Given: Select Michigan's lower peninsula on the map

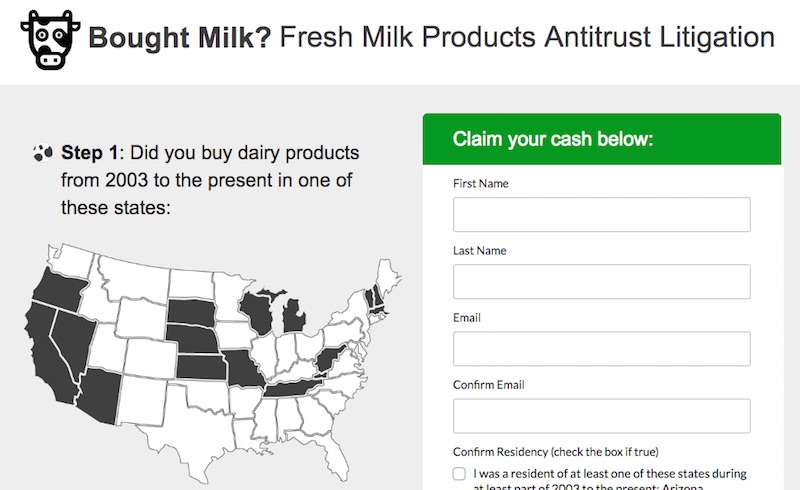Looking at the screenshot, I should 294,316.
